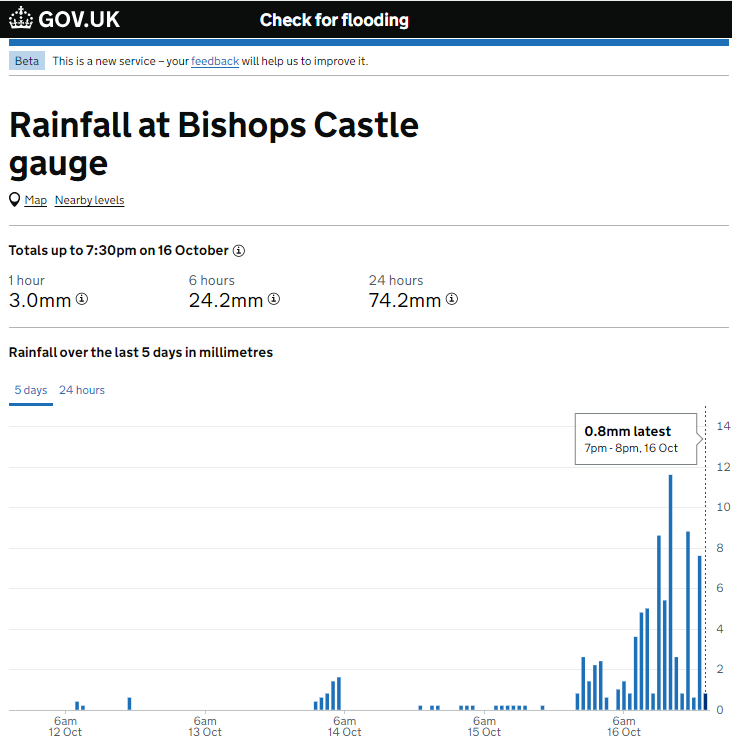
Task: Follow the feedback link
Action: (215, 61)
